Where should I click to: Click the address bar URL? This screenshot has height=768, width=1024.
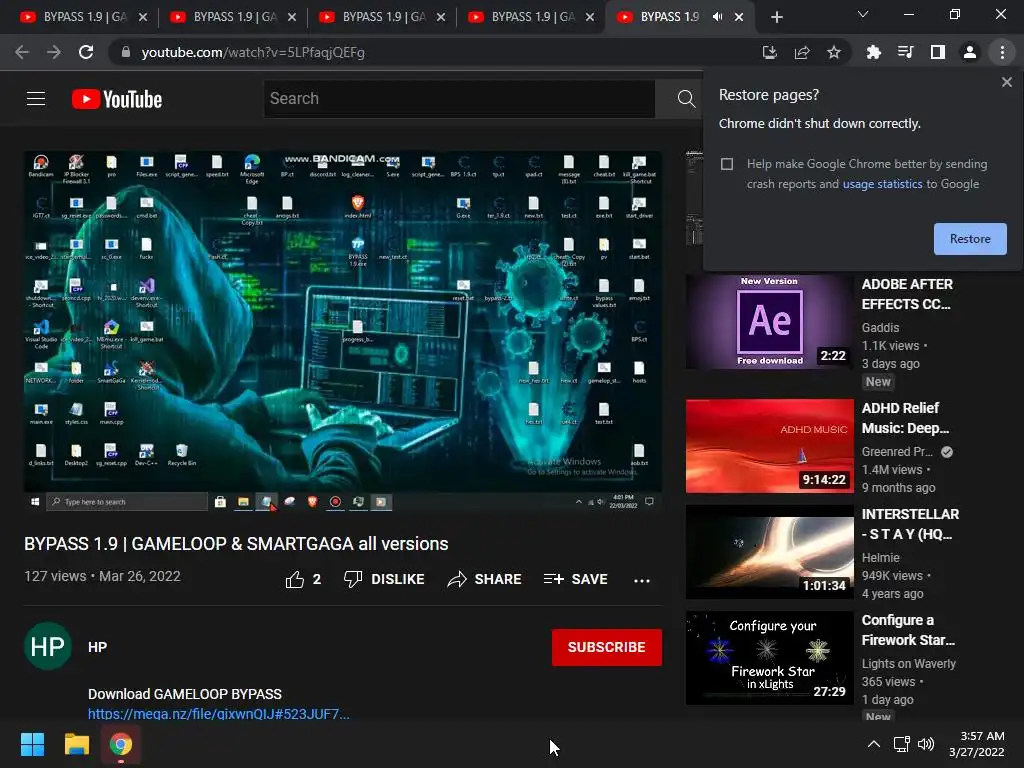pos(253,52)
